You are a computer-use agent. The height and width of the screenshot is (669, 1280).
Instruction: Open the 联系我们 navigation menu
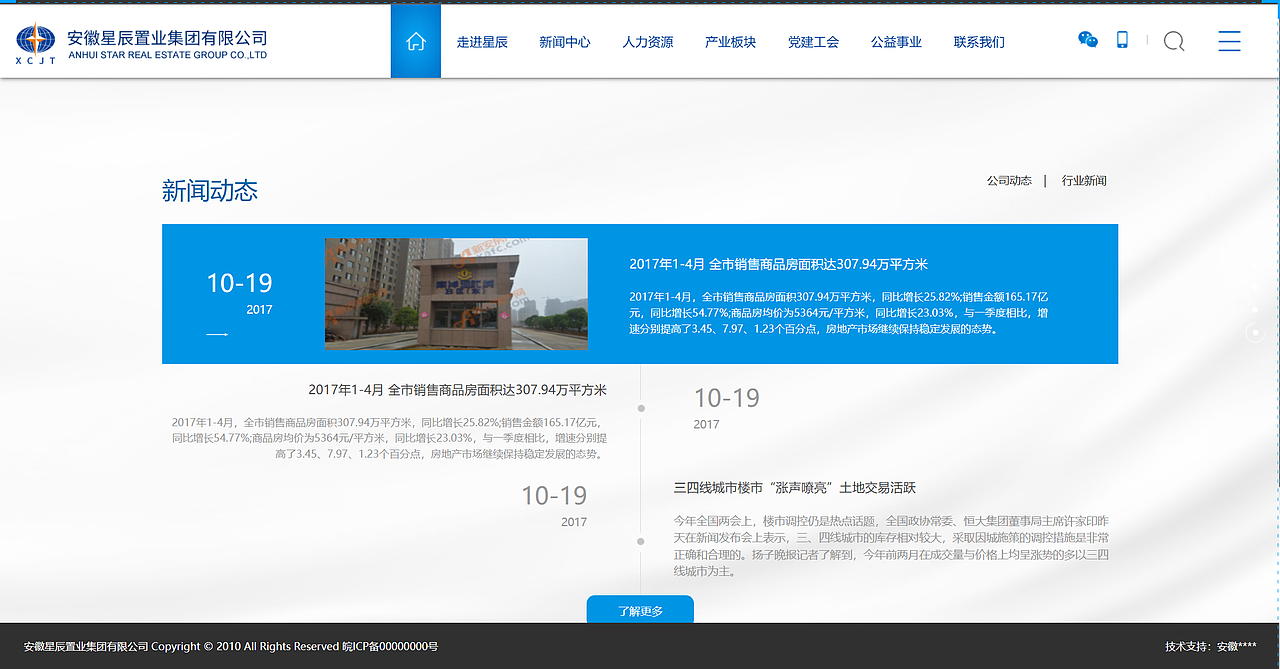(978, 42)
